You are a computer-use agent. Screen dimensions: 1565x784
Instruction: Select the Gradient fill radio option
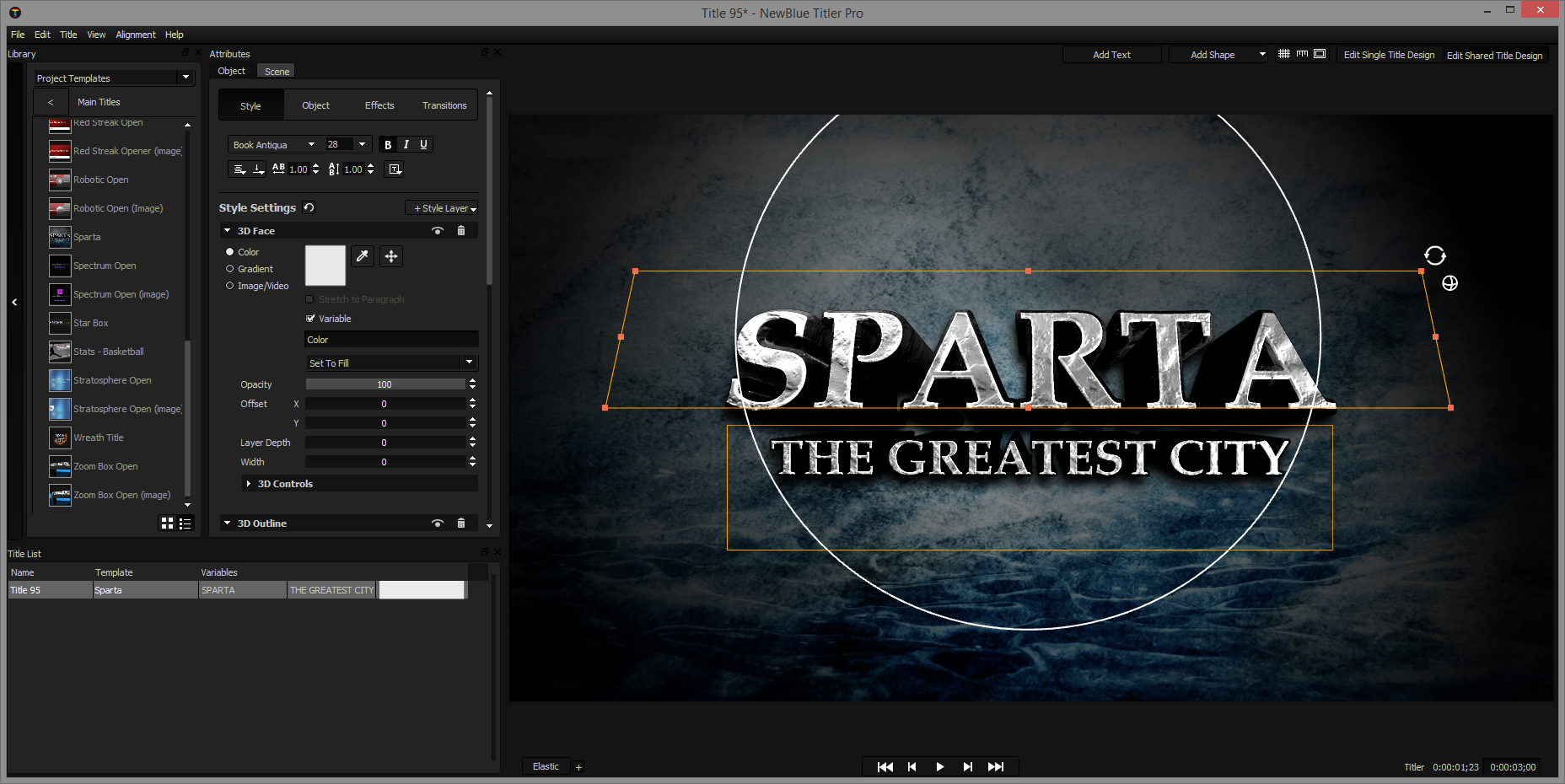tap(229, 269)
